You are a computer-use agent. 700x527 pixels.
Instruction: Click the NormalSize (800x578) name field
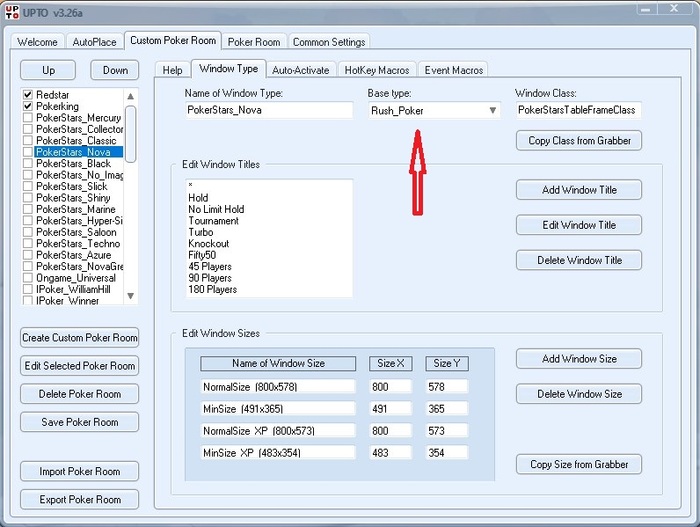[x=278, y=387]
